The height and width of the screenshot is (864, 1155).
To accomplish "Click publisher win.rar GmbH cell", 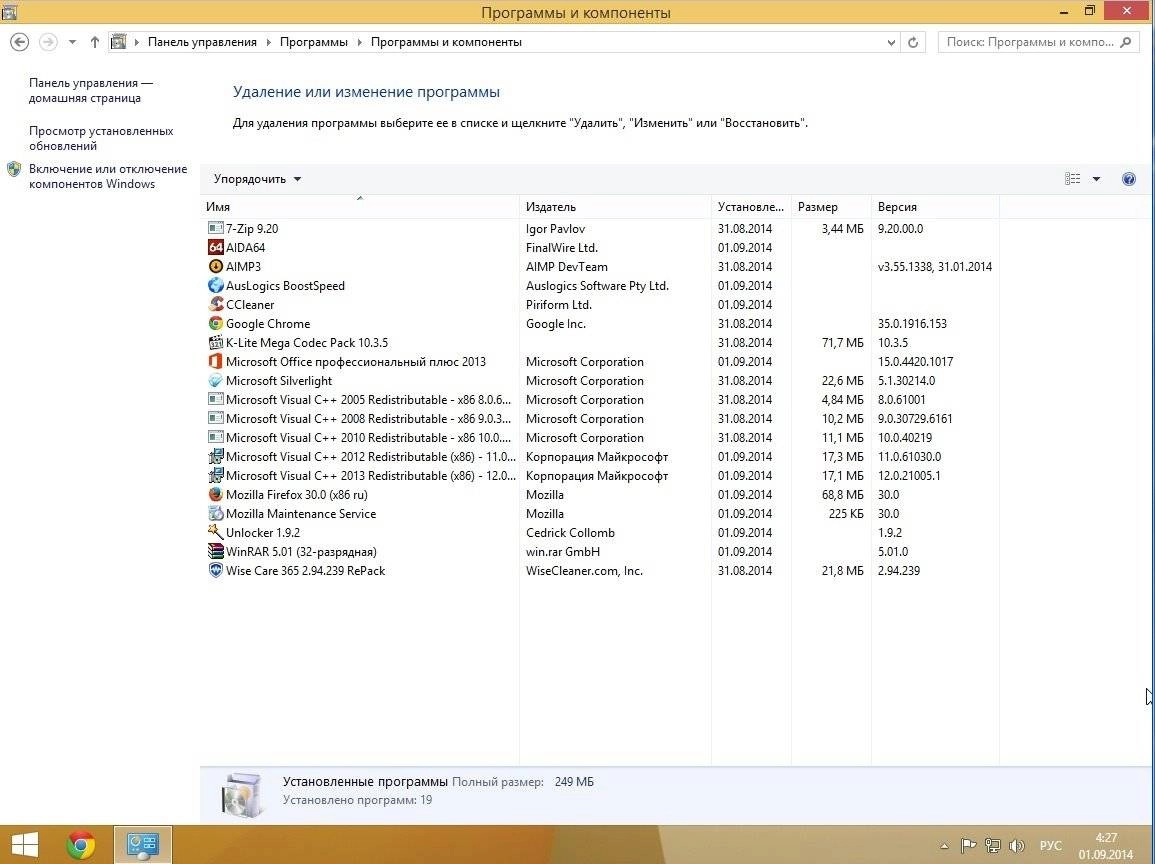I will 563,552.
